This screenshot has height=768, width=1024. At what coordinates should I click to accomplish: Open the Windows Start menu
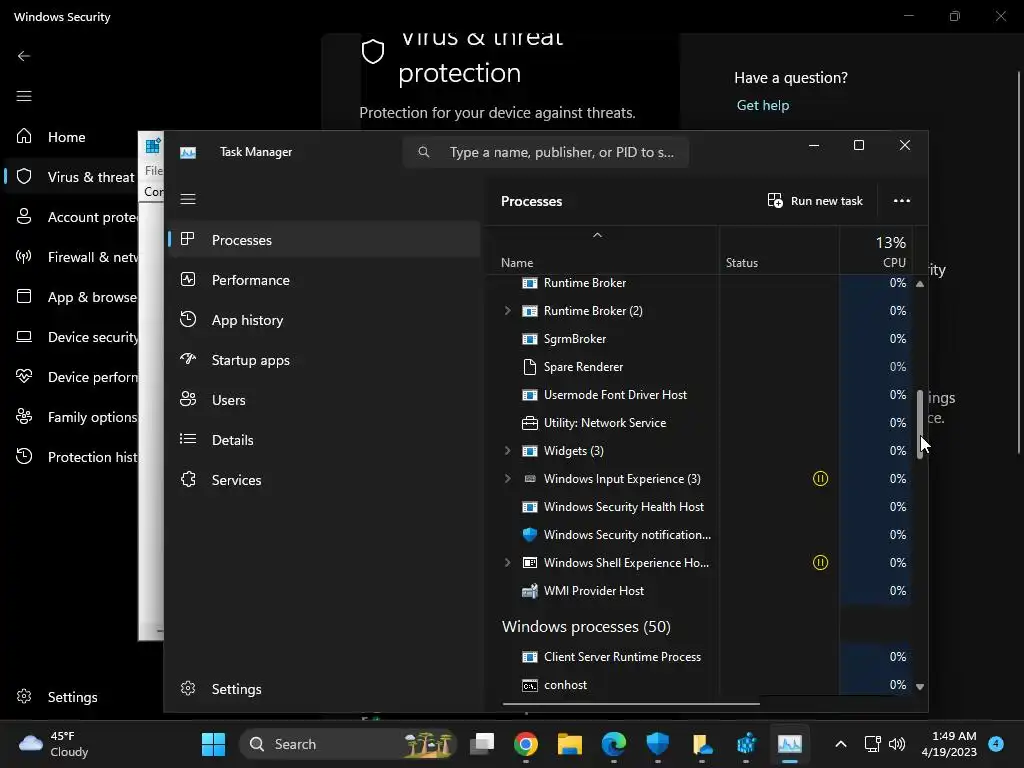[213, 744]
